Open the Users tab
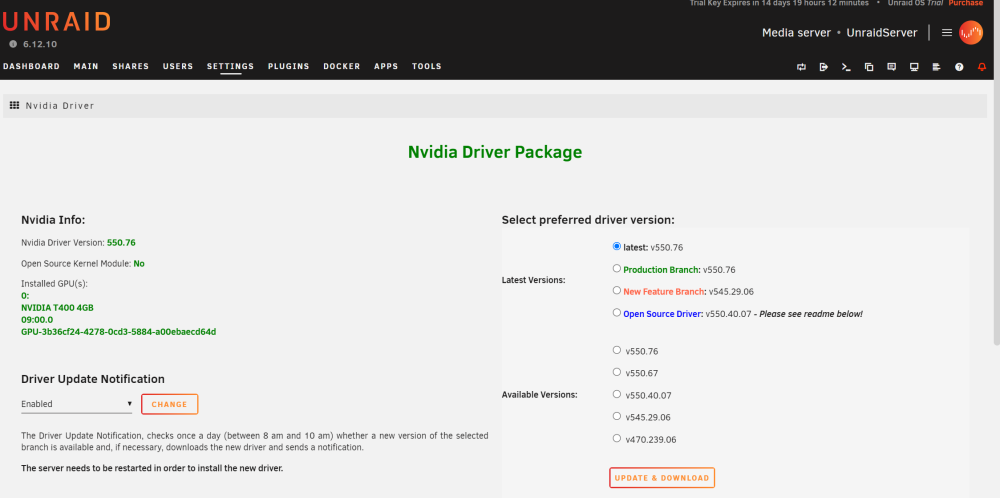 click(178, 66)
